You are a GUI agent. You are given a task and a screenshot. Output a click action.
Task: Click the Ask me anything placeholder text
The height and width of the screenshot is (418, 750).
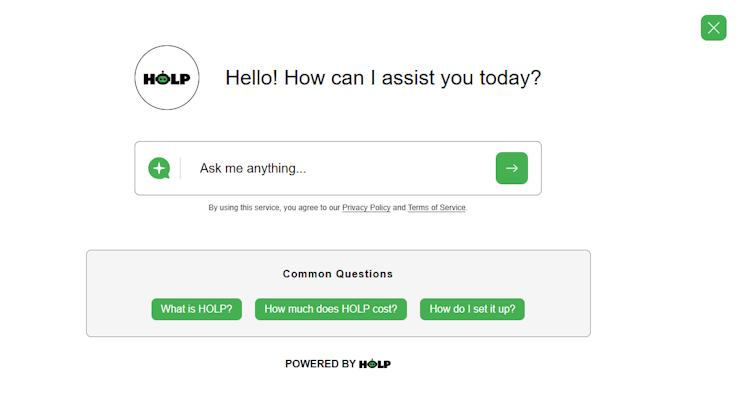[253, 168]
